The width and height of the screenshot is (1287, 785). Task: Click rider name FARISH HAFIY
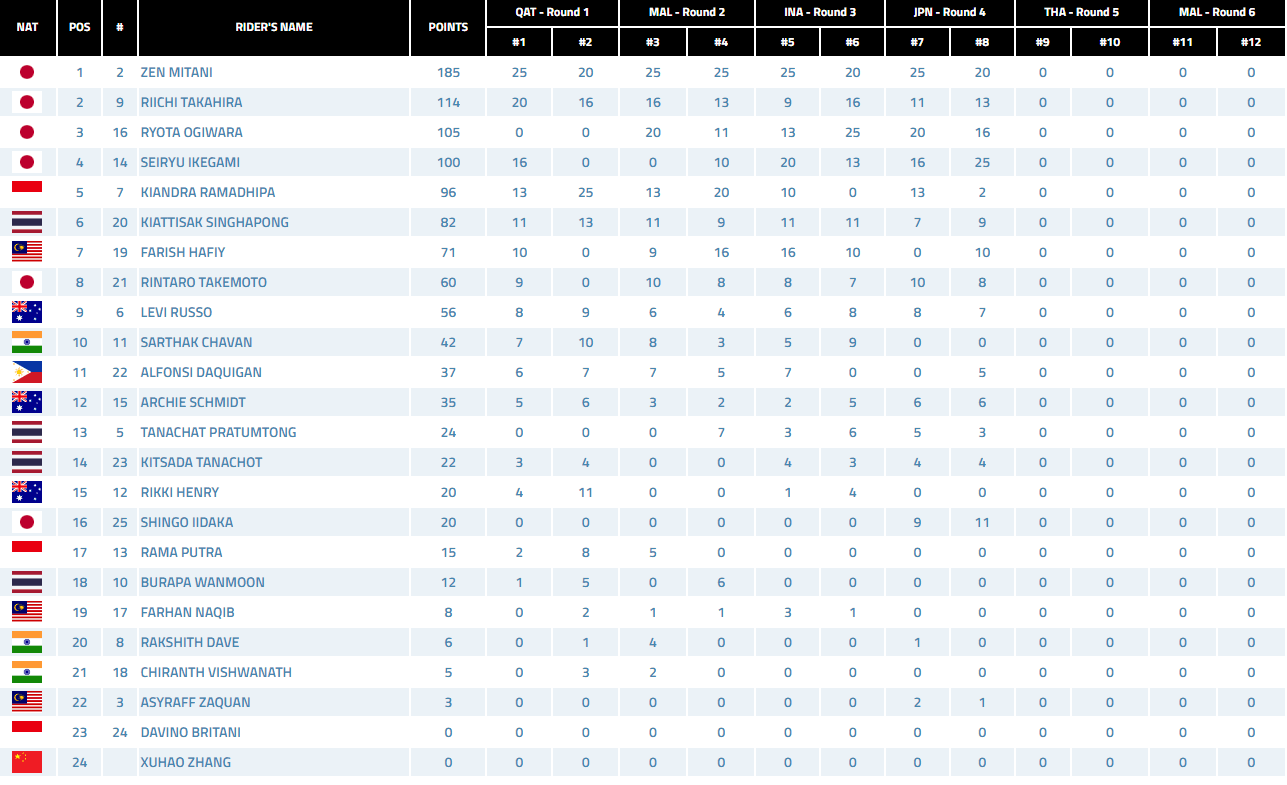(x=183, y=252)
